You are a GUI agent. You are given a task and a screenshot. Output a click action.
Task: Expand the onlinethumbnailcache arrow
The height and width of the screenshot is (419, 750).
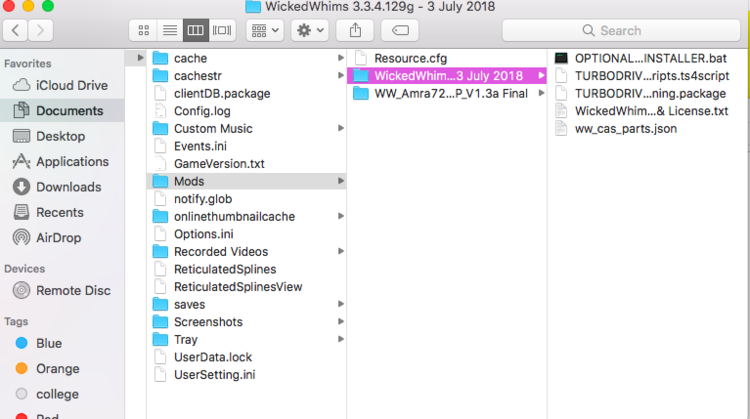(x=341, y=216)
